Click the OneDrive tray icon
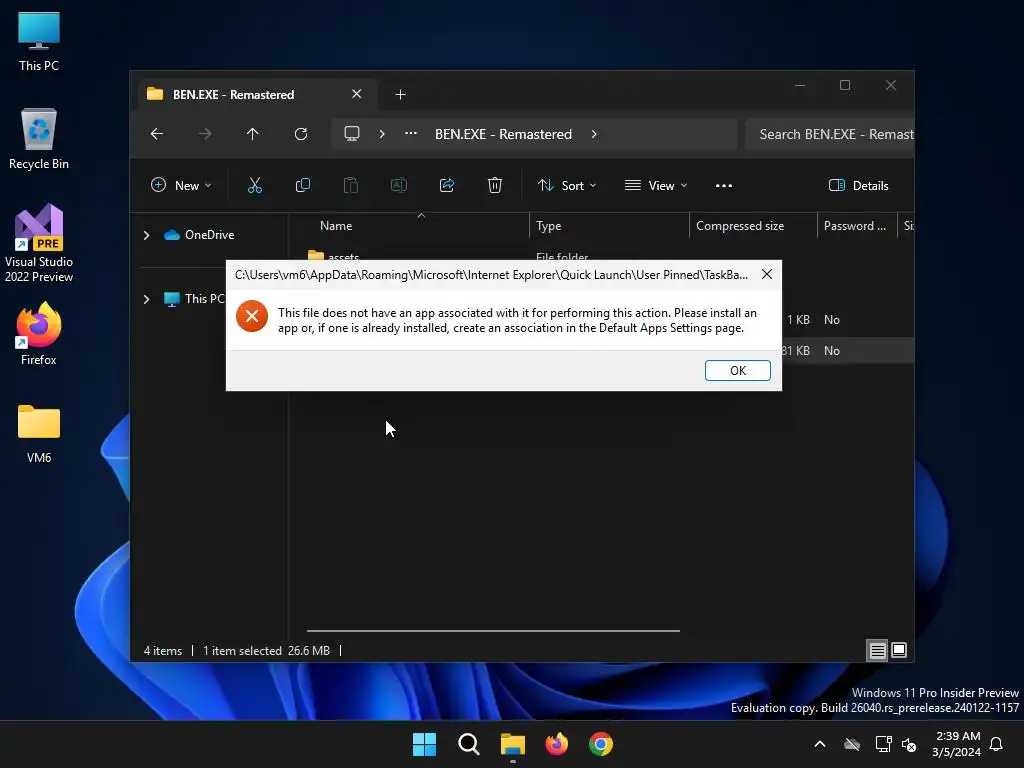This screenshot has height=768, width=1024. 852,744
